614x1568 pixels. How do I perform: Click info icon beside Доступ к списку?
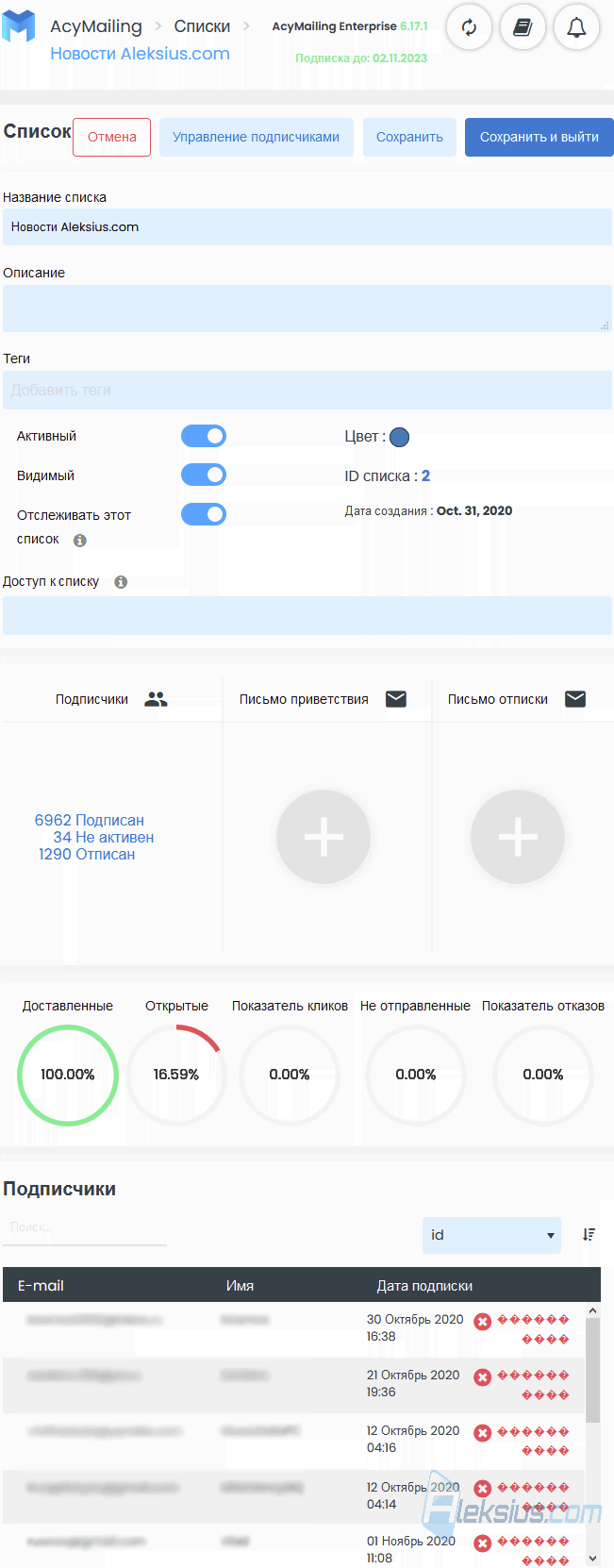[121, 582]
